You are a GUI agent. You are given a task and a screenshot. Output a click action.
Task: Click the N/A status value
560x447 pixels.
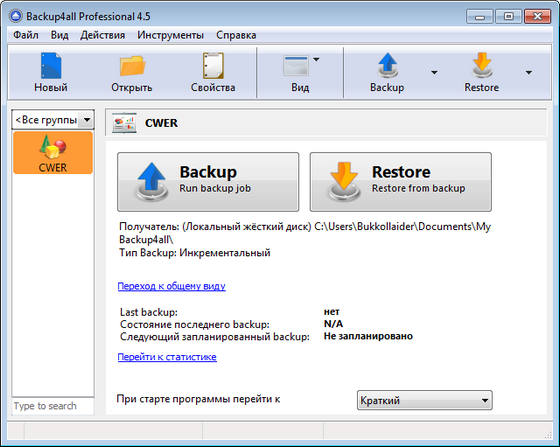(x=333, y=324)
